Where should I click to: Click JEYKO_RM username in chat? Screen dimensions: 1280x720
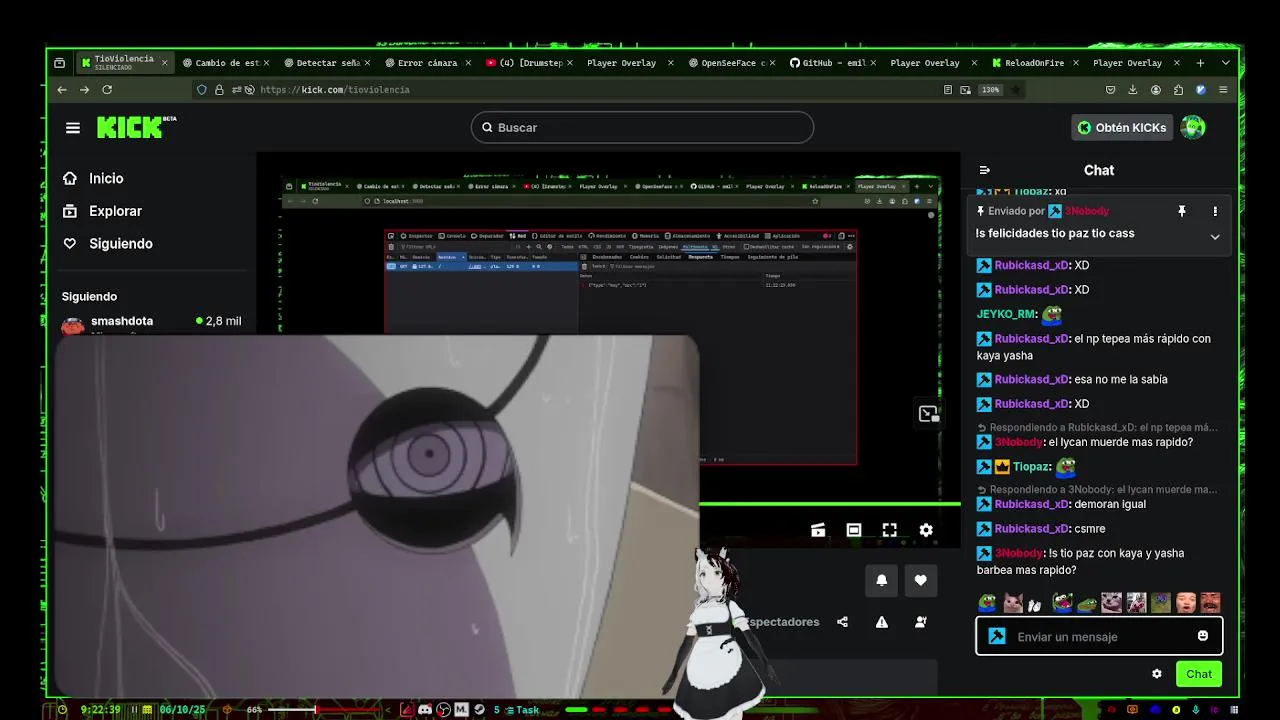[x=1006, y=314]
